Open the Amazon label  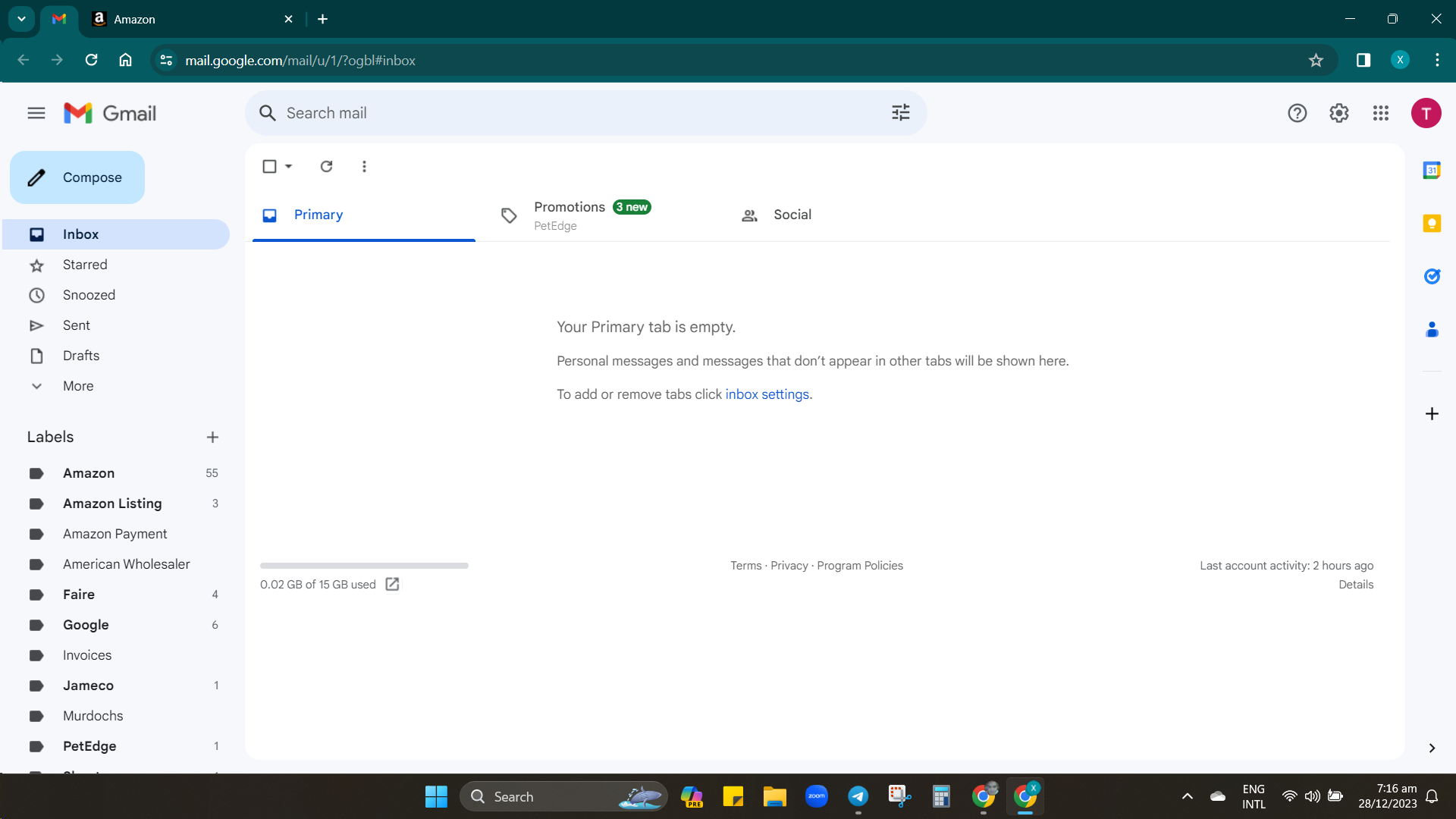116,473
